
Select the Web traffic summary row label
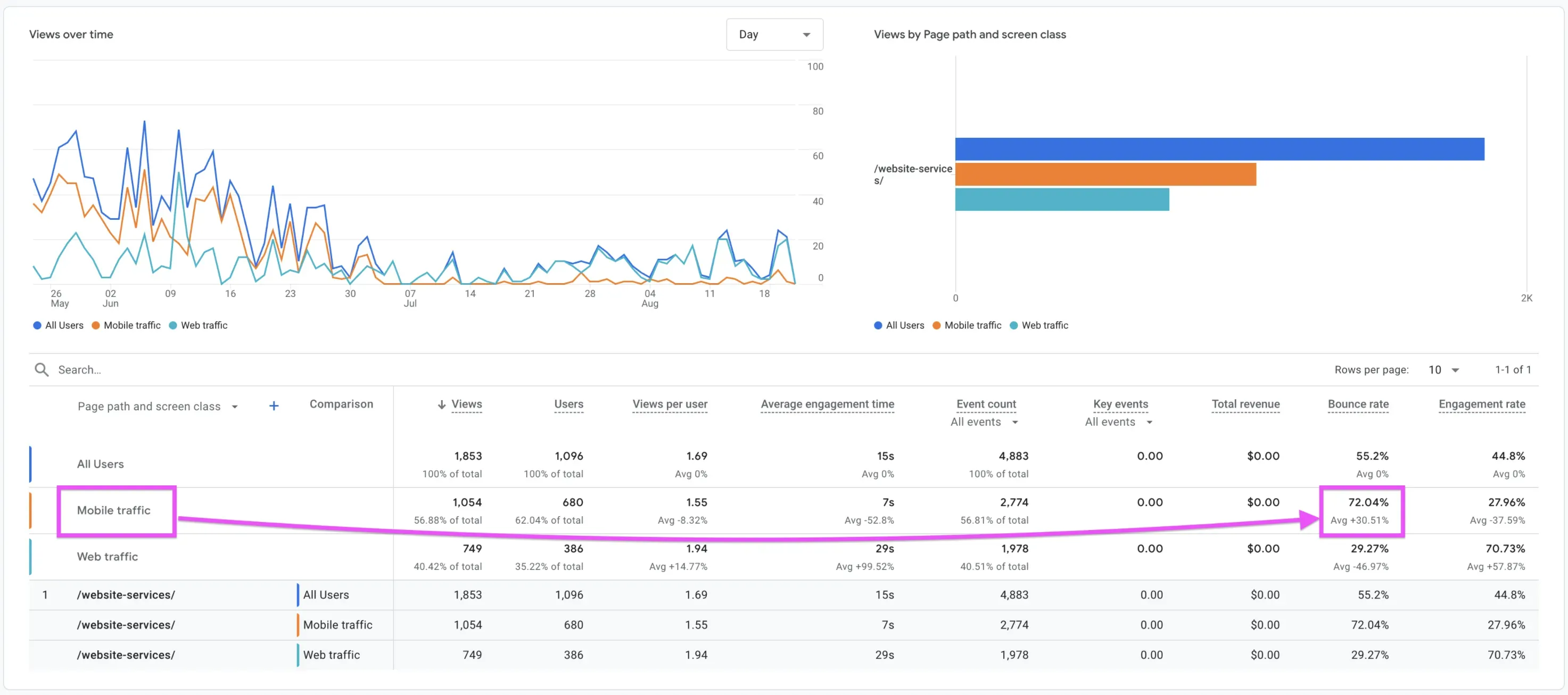point(107,556)
